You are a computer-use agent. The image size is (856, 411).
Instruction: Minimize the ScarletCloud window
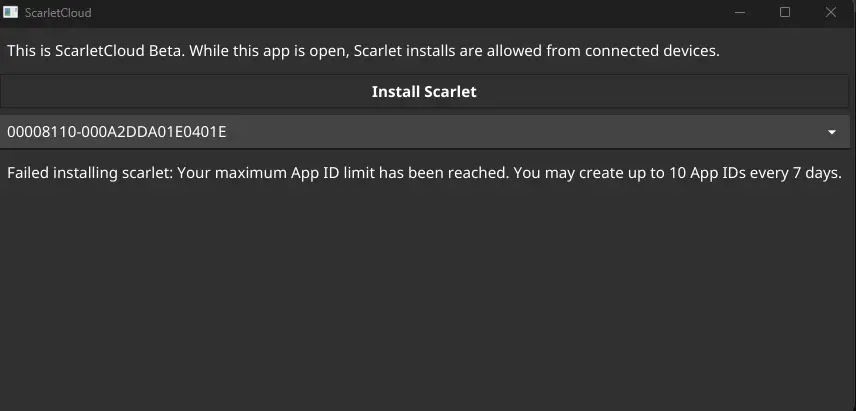739,12
